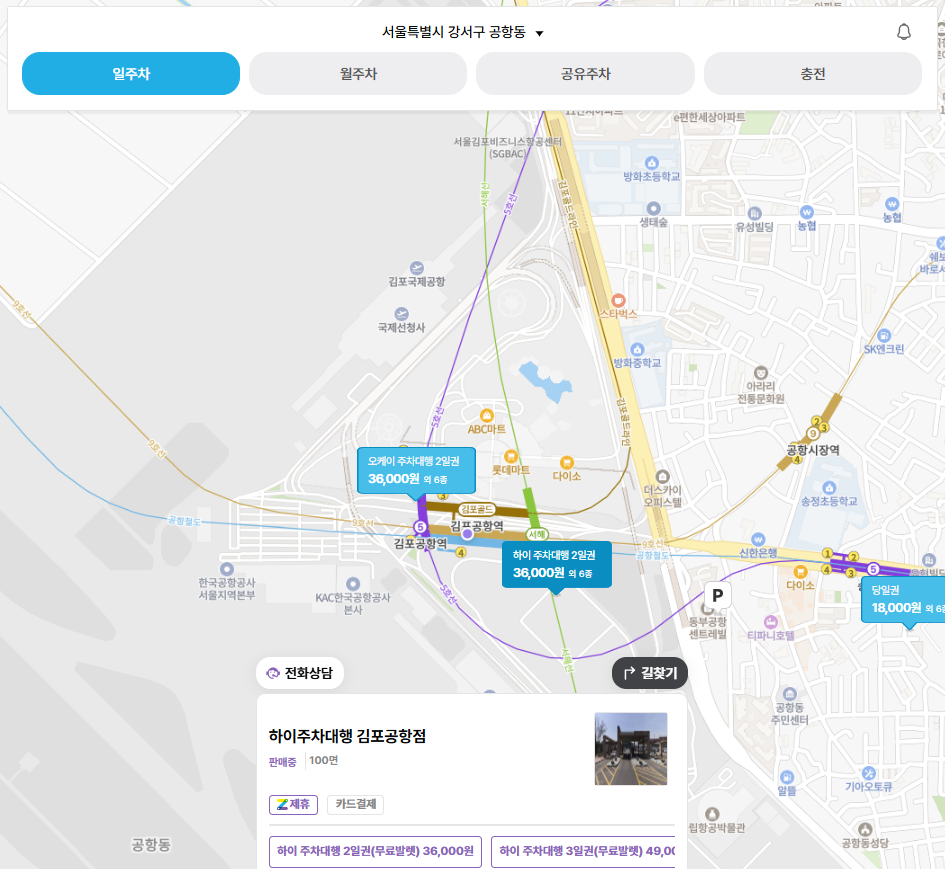Viewport: 945px width, 869px height.
Task: Click the 김포골드 line badge
Action: coord(477,509)
